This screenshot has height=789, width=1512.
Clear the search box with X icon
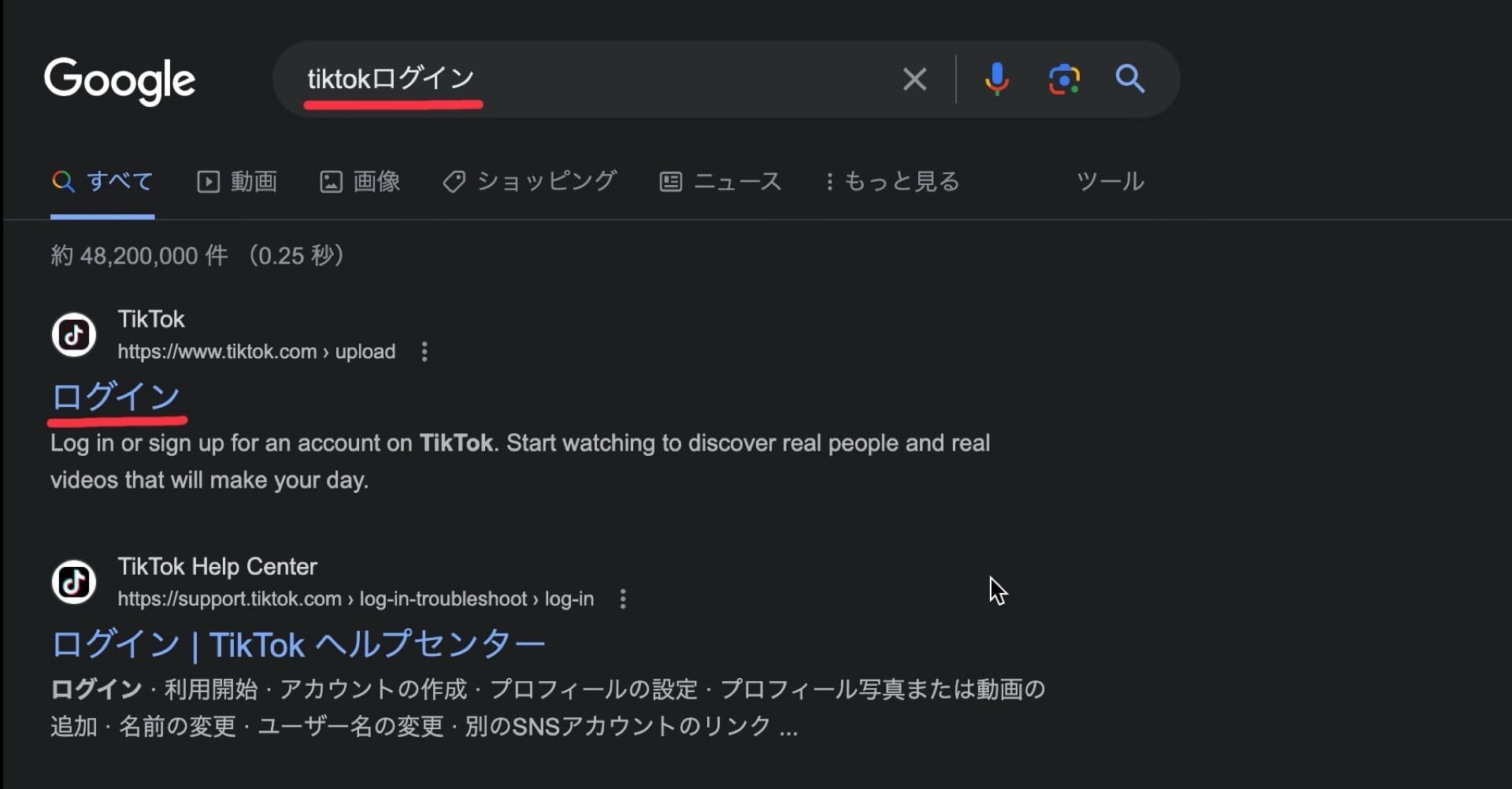[914, 79]
